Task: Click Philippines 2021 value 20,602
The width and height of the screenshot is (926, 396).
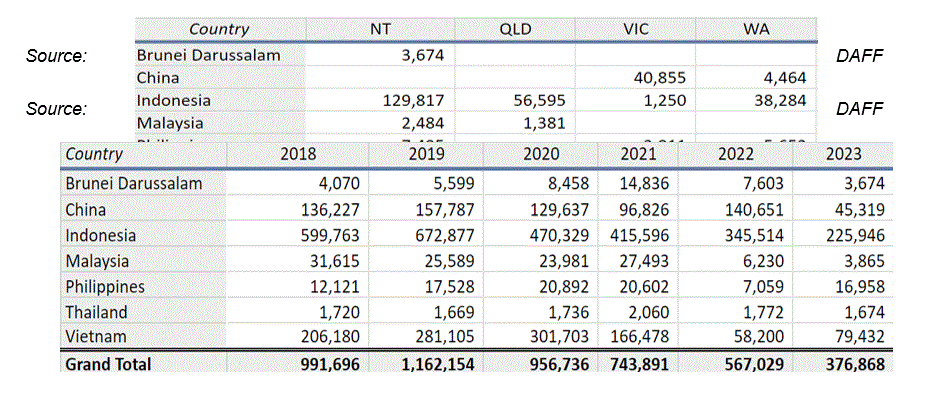Action: 644,286
